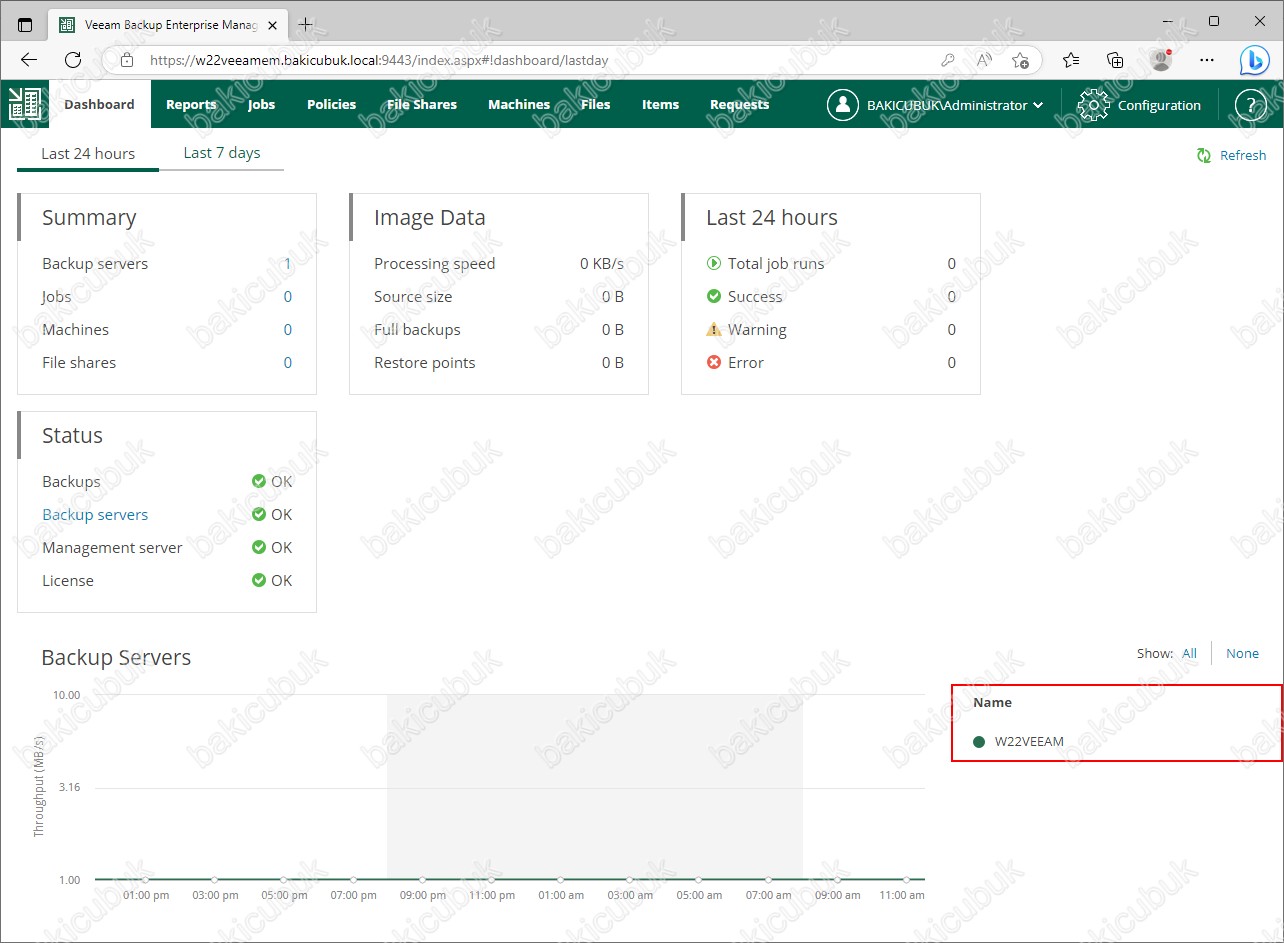
Task: Click the Backup servers OK status icon
Action: click(259, 514)
